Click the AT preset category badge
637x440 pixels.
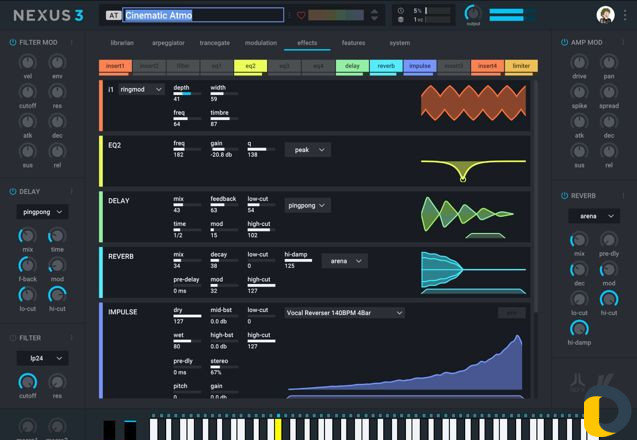click(113, 15)
